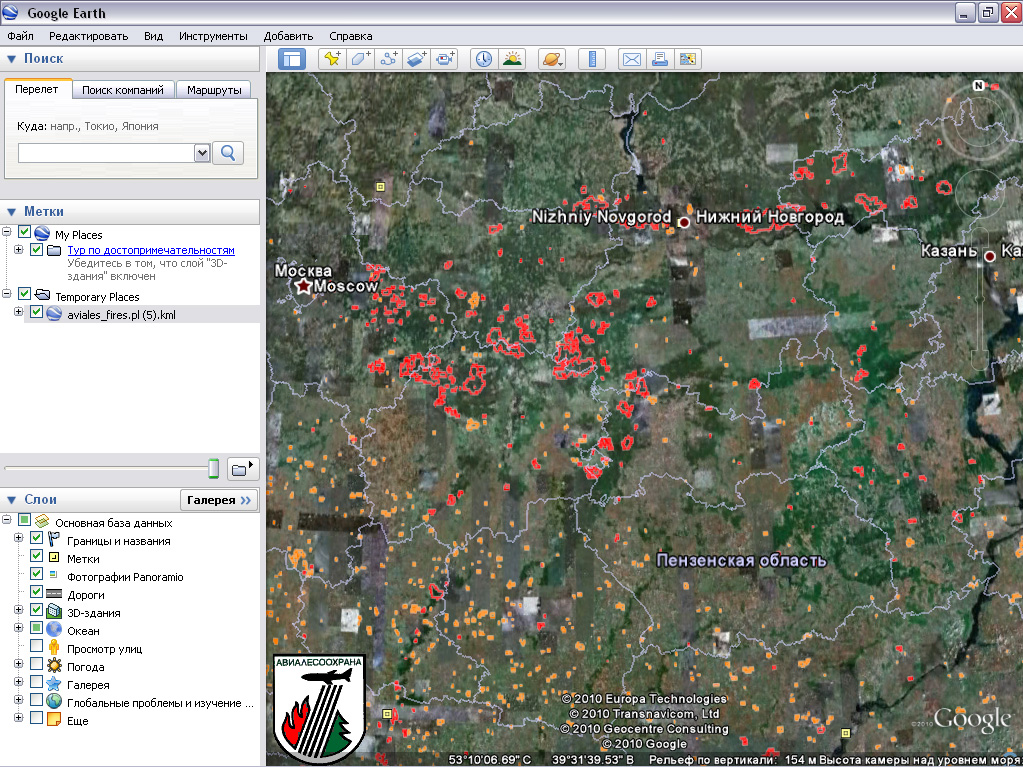Click the North compass indicator

tap(978, 85)
